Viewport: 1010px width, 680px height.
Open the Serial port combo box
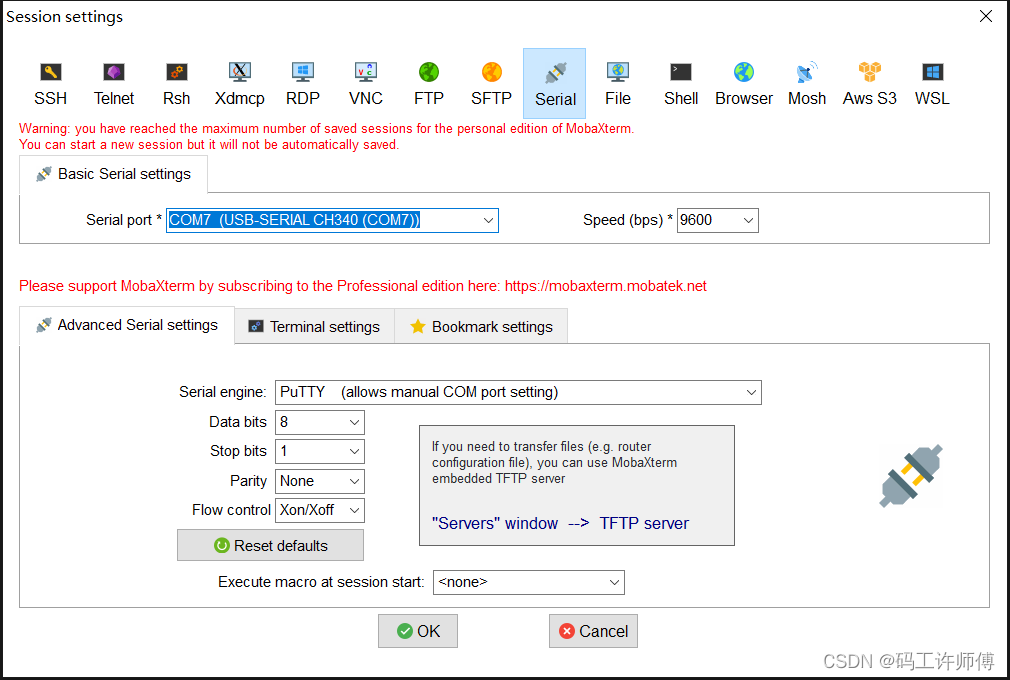point(332,220)
